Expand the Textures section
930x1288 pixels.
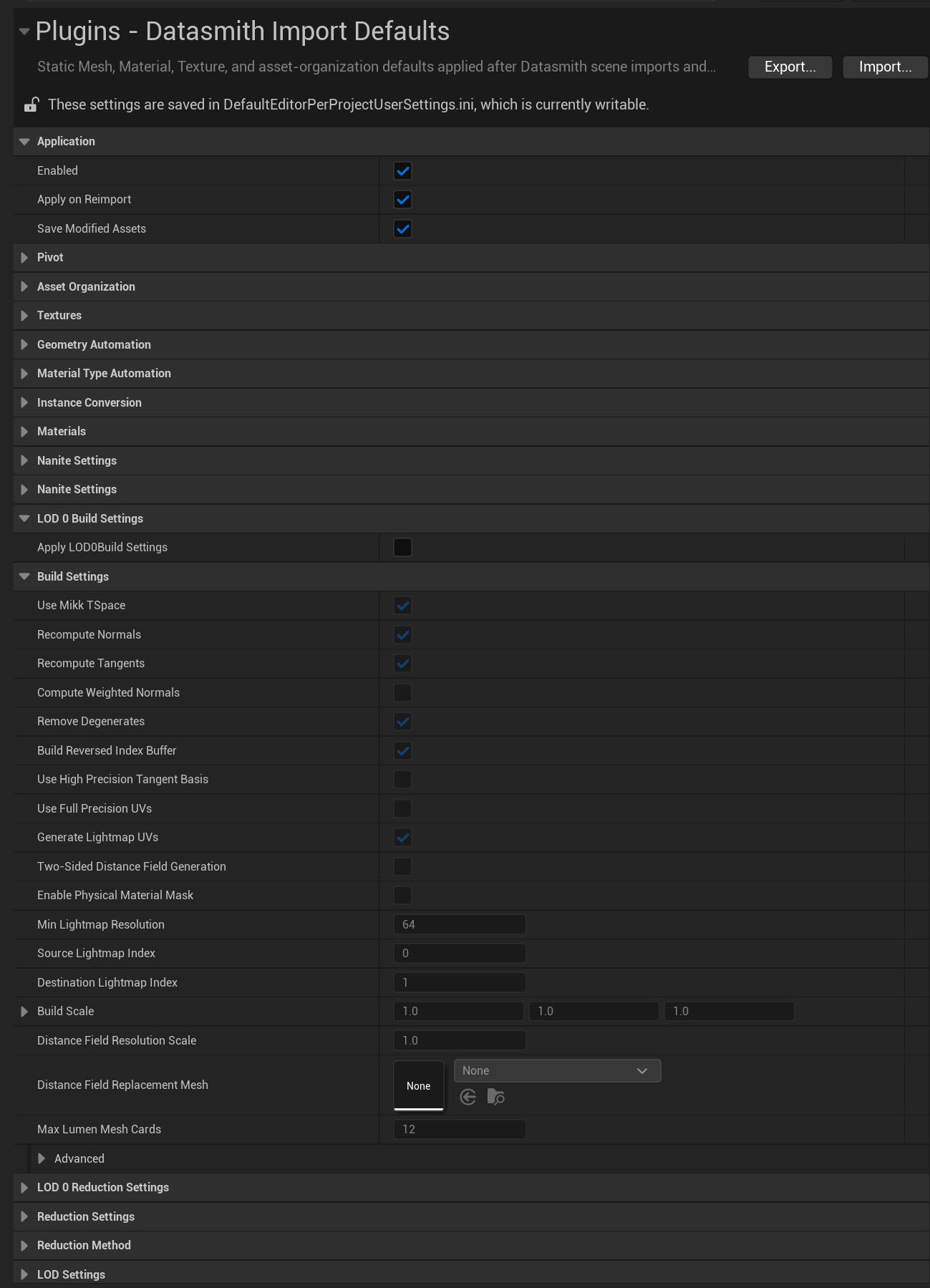coord(24,316)
